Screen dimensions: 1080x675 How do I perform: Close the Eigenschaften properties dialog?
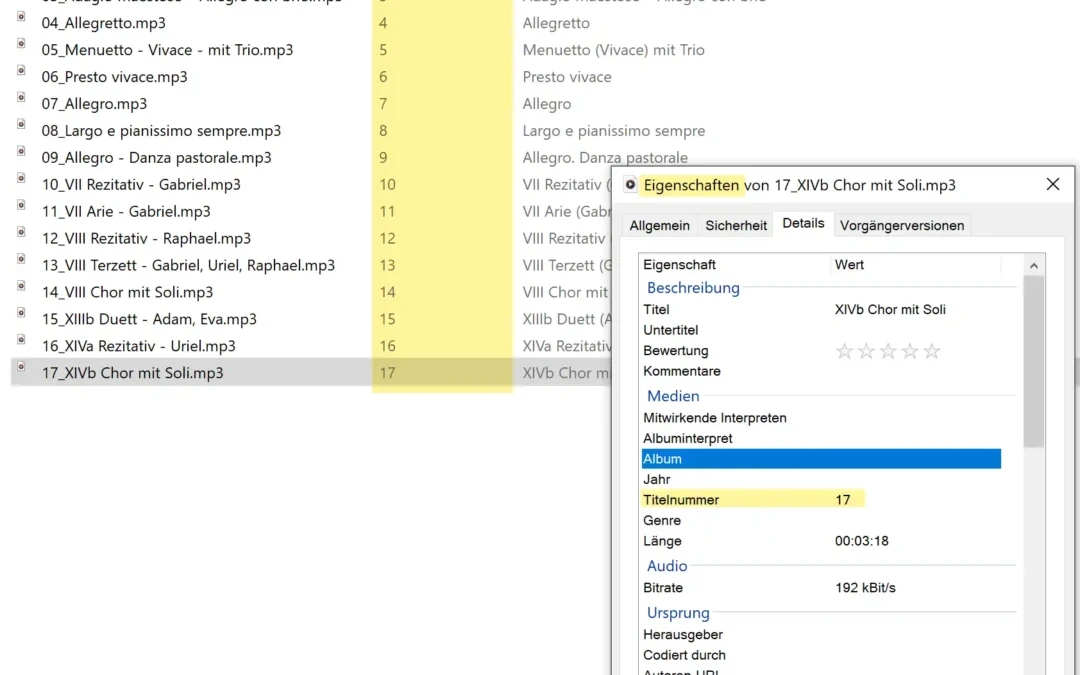(1052, 185)
